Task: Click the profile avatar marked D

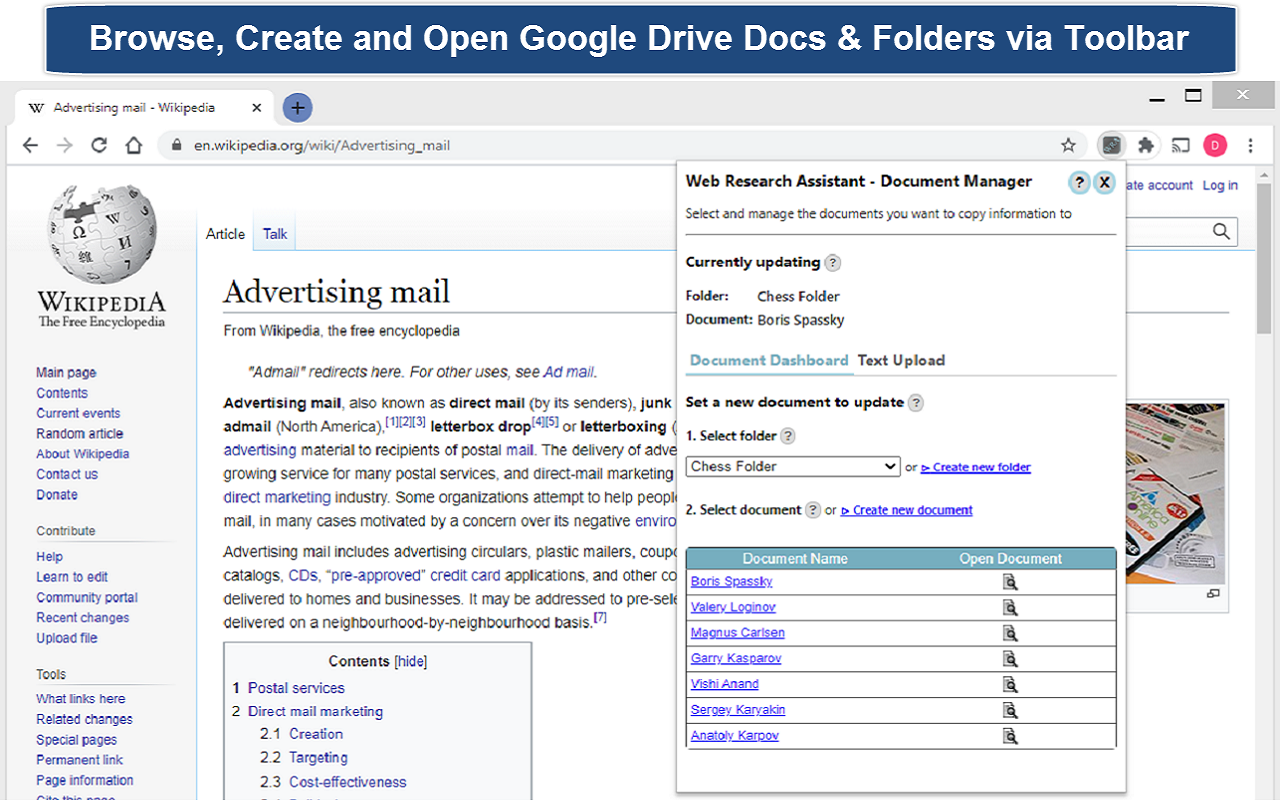Action: pos(1215,145)
